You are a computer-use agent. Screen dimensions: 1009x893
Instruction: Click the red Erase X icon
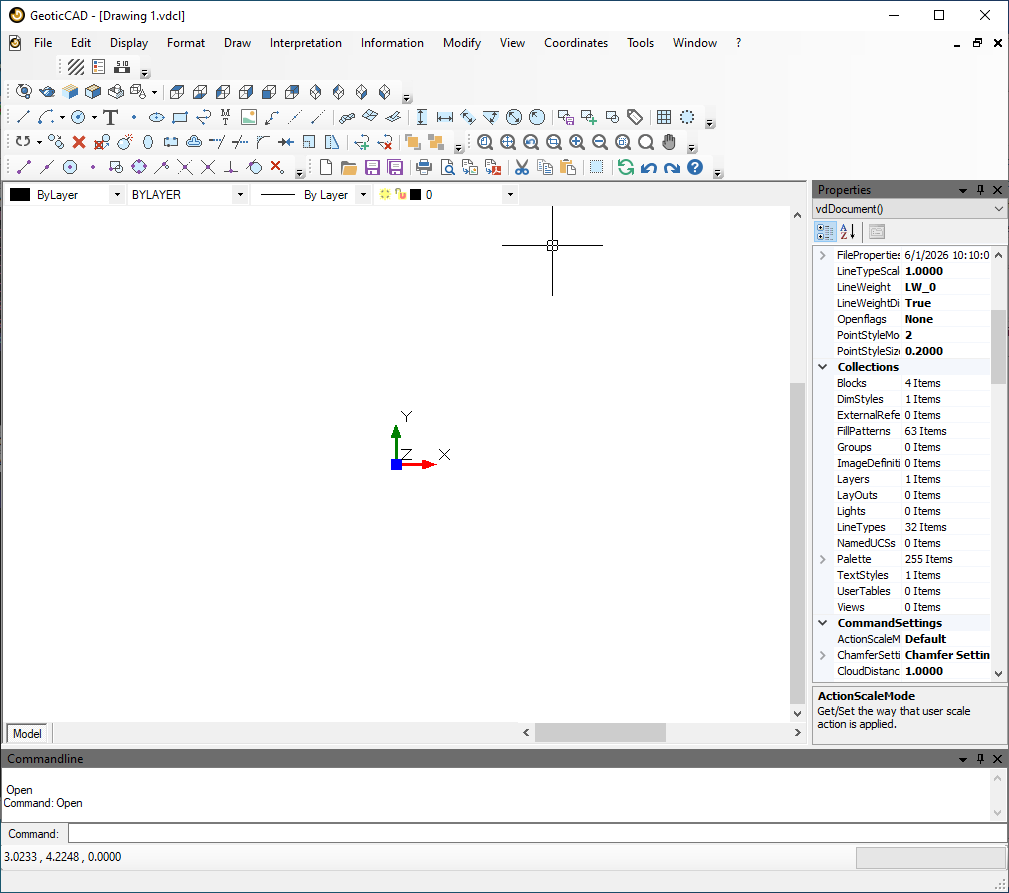click(79, 142)
